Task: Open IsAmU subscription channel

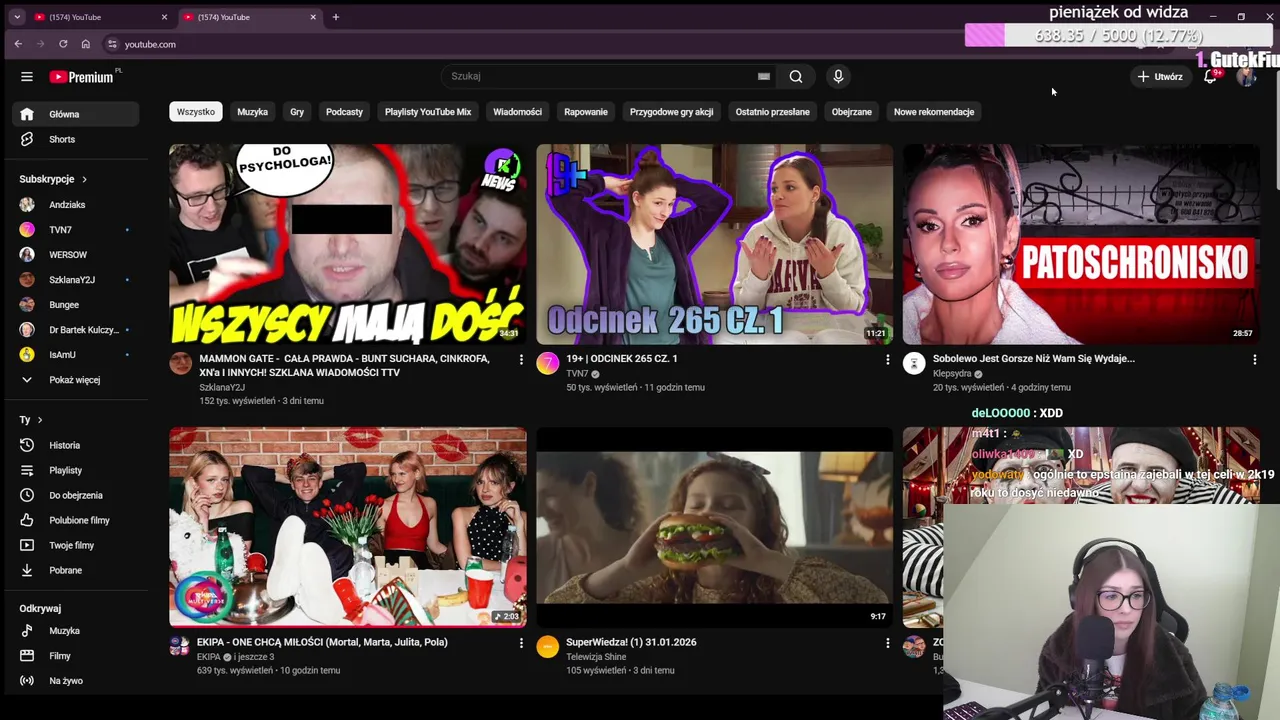Action: [x=78, y=355]
